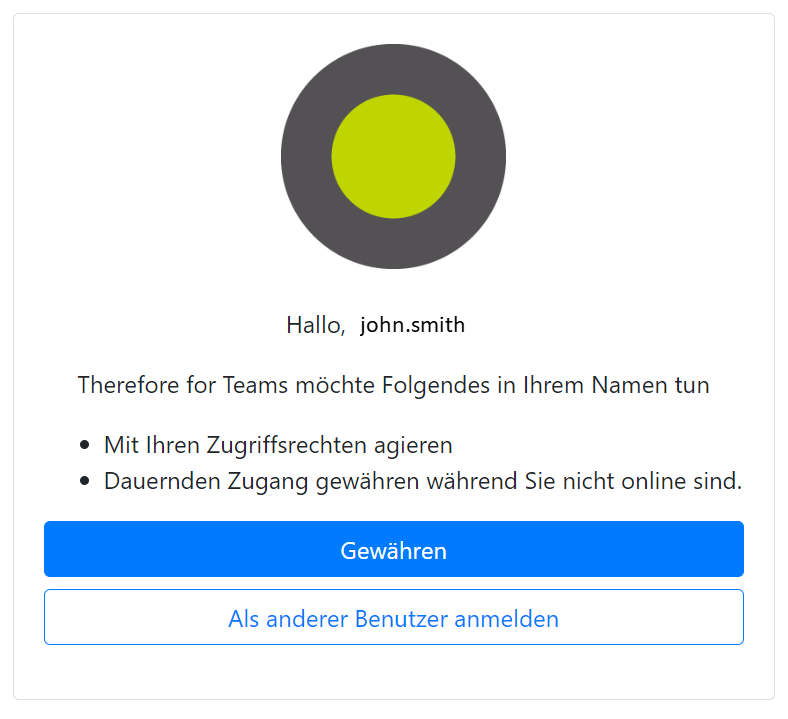This screenshot has width=788, height=719.
Task: Click the Therefore for Teams heading sentence
Action: point(393,385)
